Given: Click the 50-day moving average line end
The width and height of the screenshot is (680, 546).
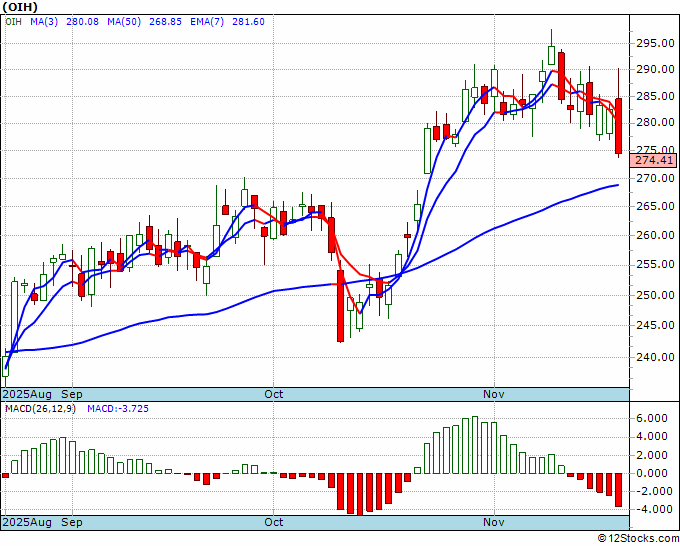Looking at the screenshot, I should tap(617, 185).
